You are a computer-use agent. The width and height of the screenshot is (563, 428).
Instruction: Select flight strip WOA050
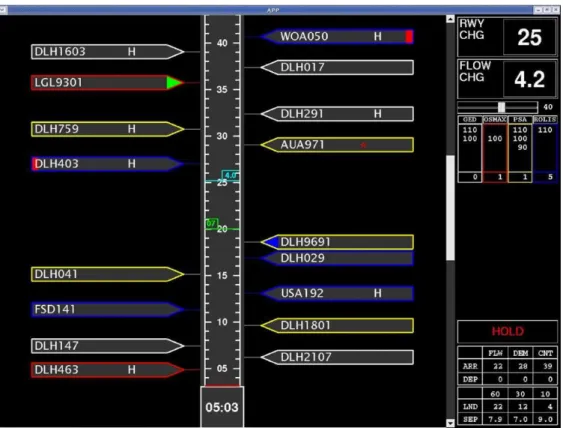tap(338, 36)
